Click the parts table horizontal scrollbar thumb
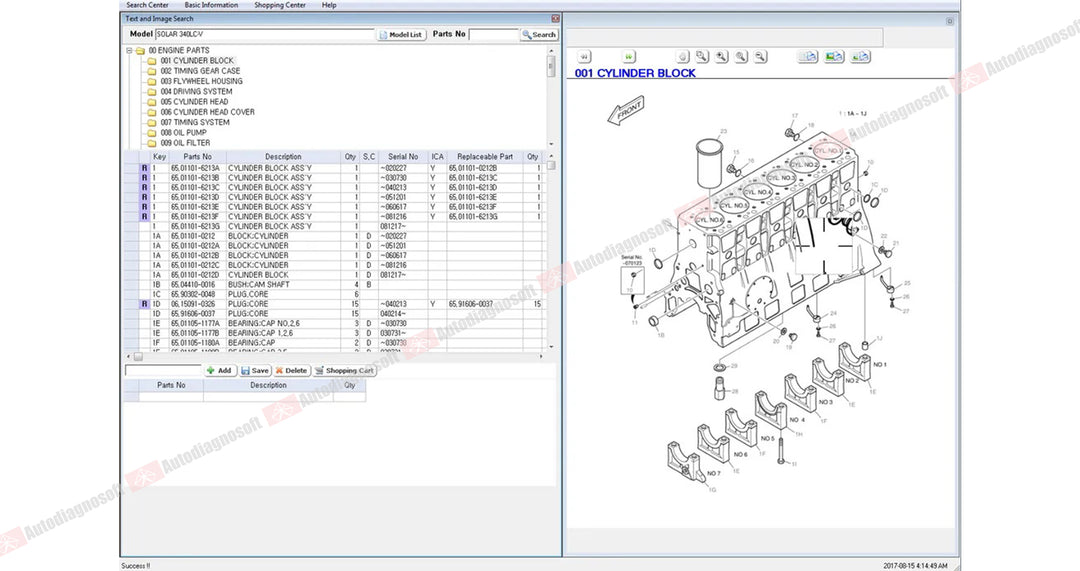 click(138, 357)
